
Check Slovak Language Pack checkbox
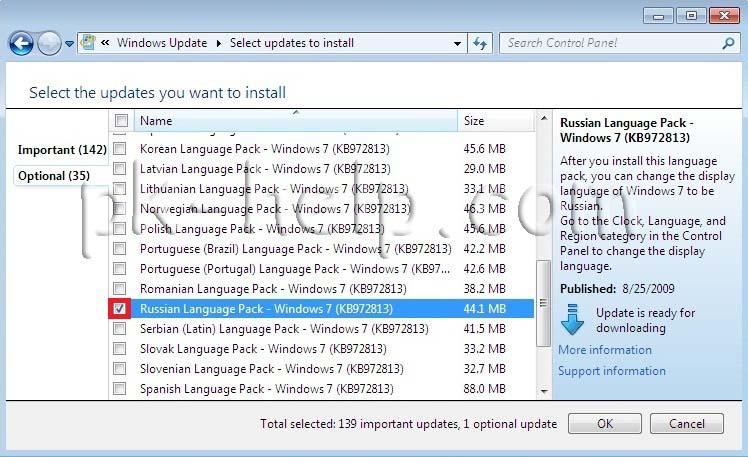120,349
